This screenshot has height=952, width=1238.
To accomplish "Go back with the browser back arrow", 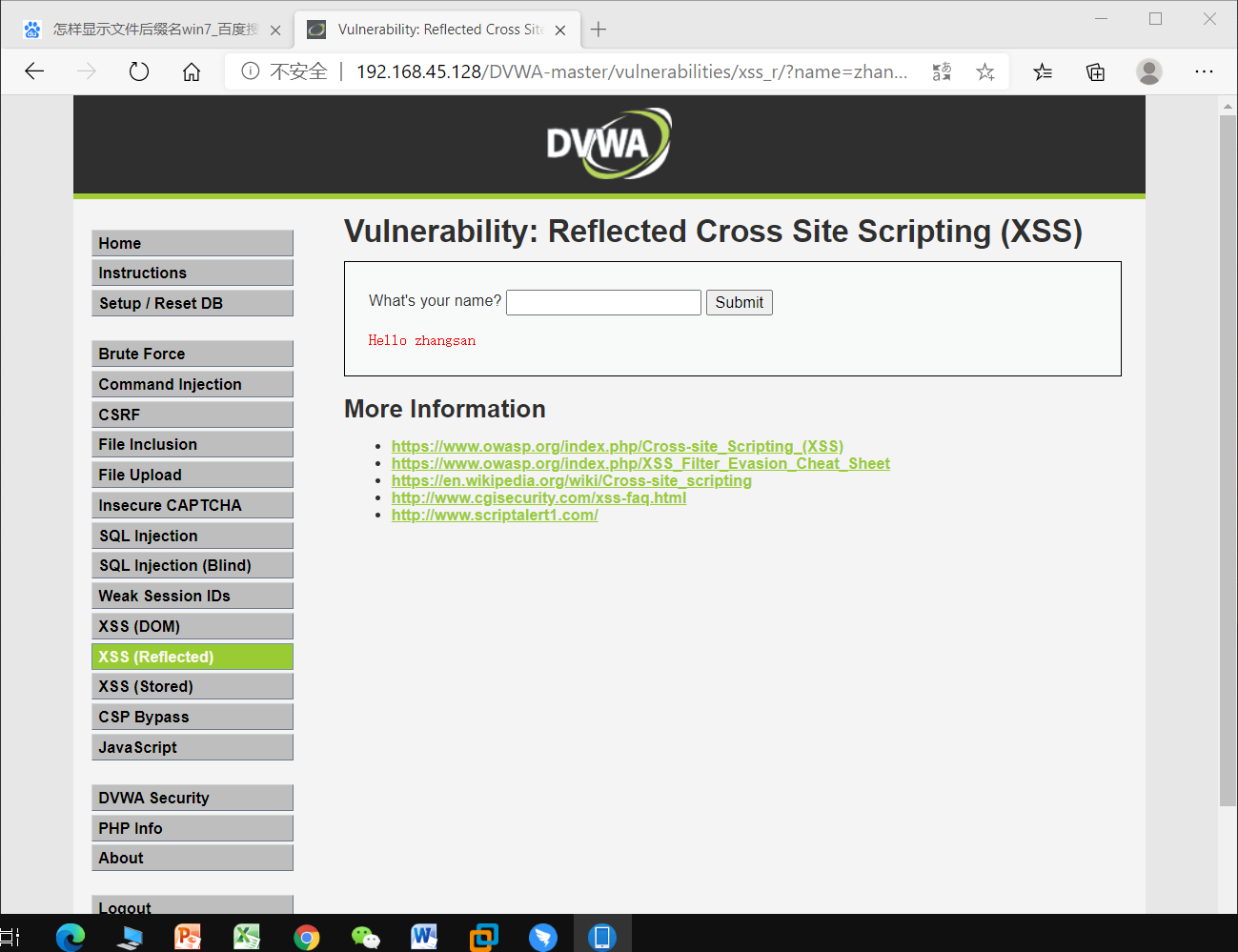I will click(34, 71).
